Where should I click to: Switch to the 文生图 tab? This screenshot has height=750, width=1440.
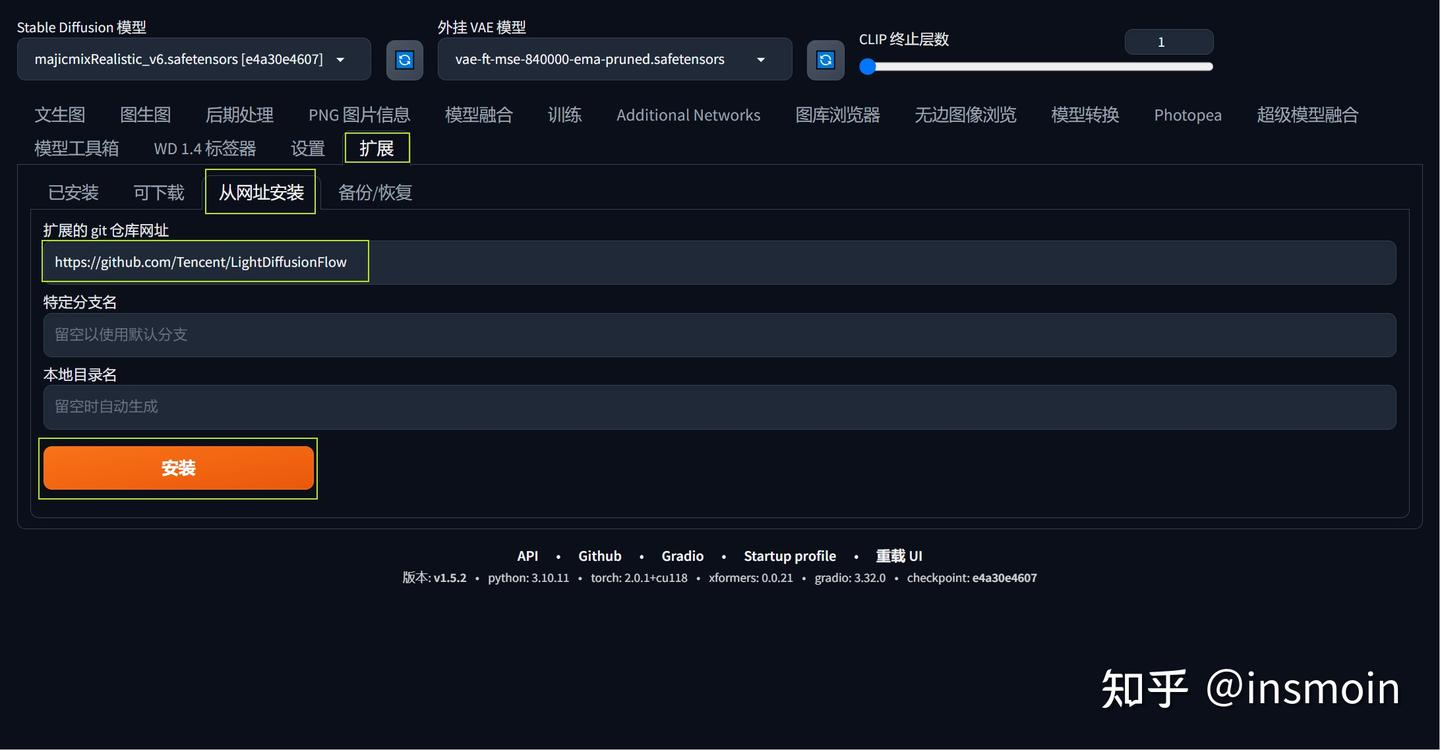click(x=59, y=114)
